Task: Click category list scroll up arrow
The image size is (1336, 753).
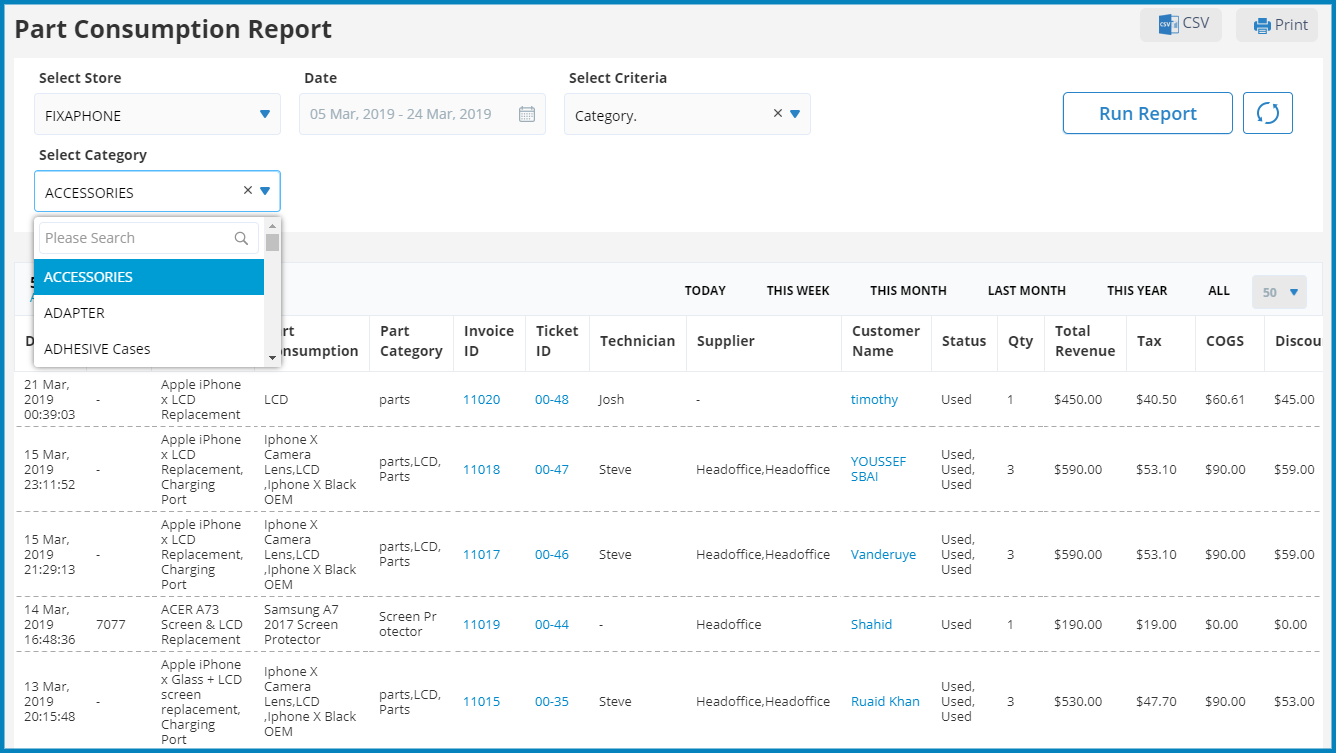Action: pos(272,226)
